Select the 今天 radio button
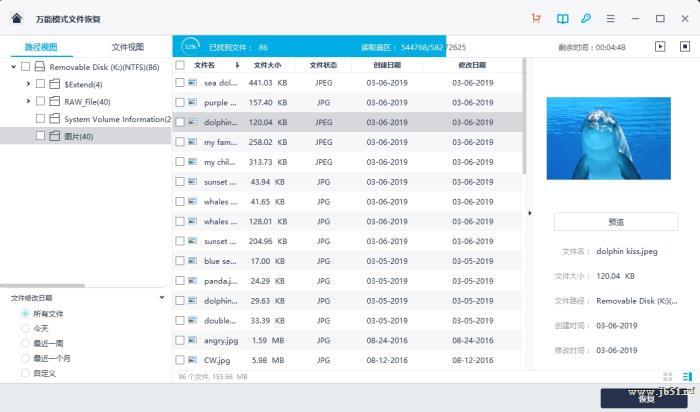700x412 pixels. point(25,329)
